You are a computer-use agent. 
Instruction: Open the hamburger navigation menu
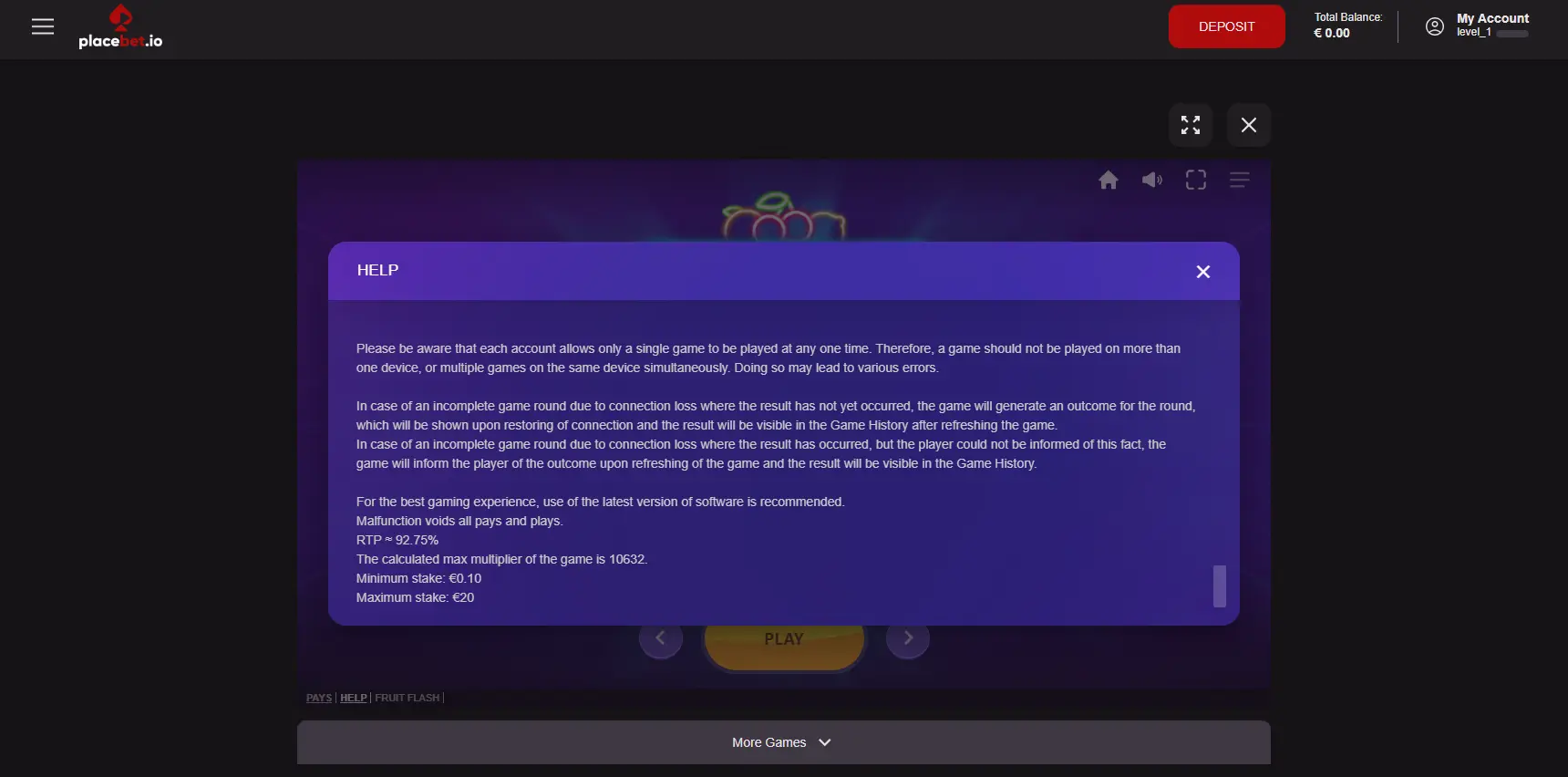43,26
